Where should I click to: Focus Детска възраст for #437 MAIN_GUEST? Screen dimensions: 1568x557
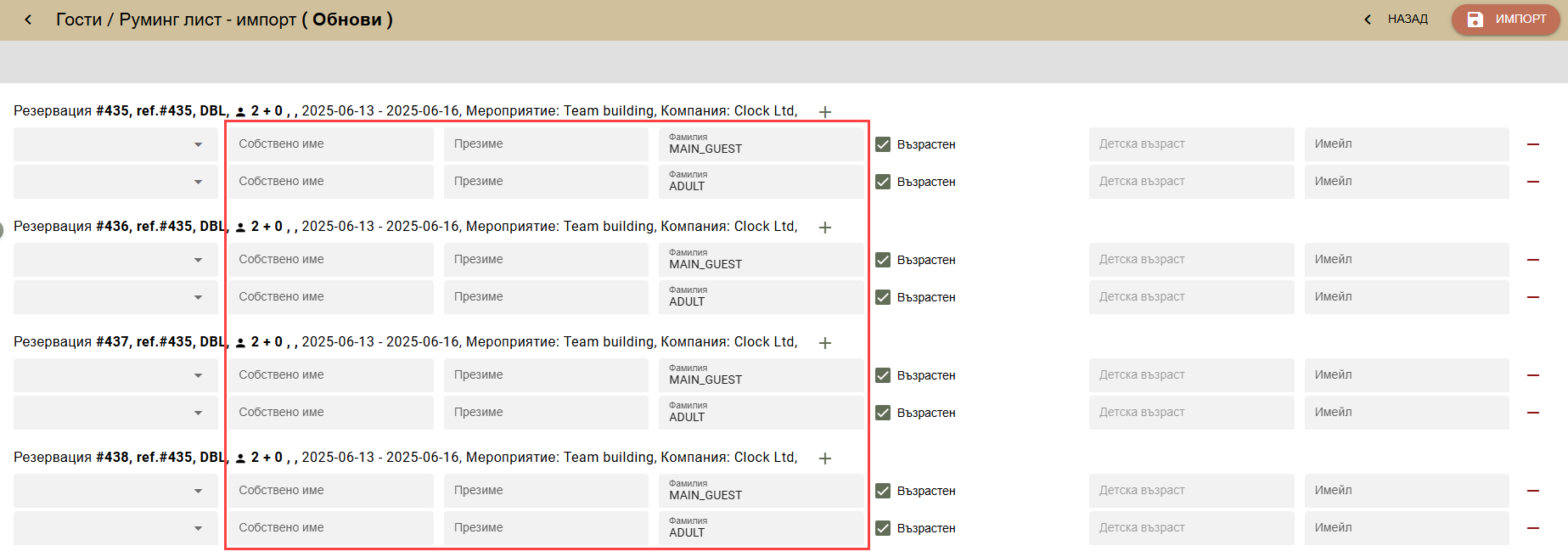pos(1192,375)
